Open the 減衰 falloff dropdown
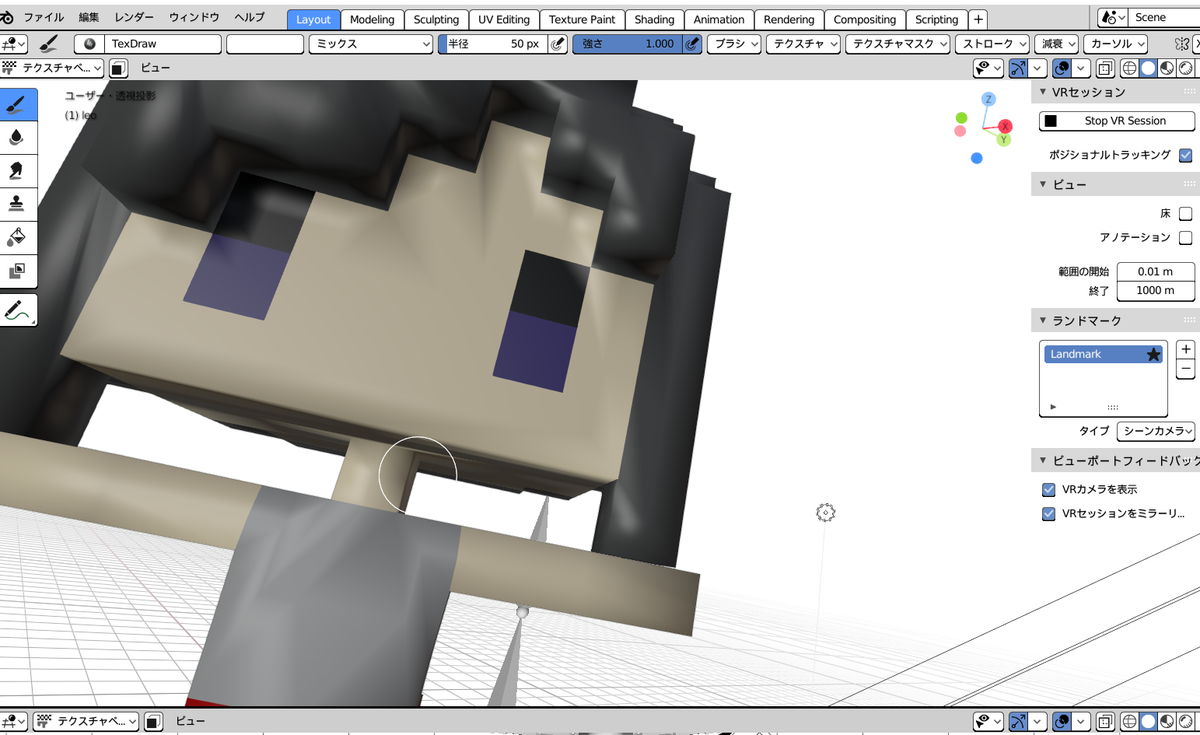This screenshot has height=735, width=1200. pyautogui.click(x=1056, y=44)
